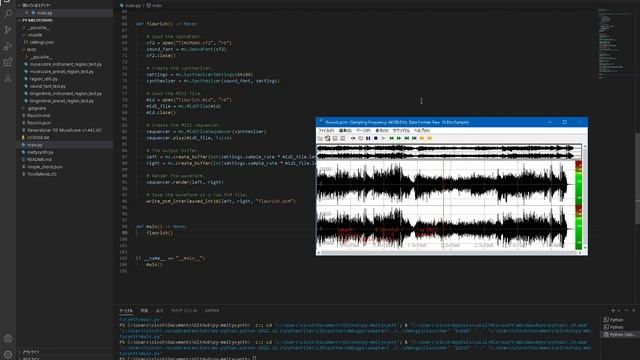Open meltysynth.py in the explorer
Viewport: 640px width, 360px height.
40,152
